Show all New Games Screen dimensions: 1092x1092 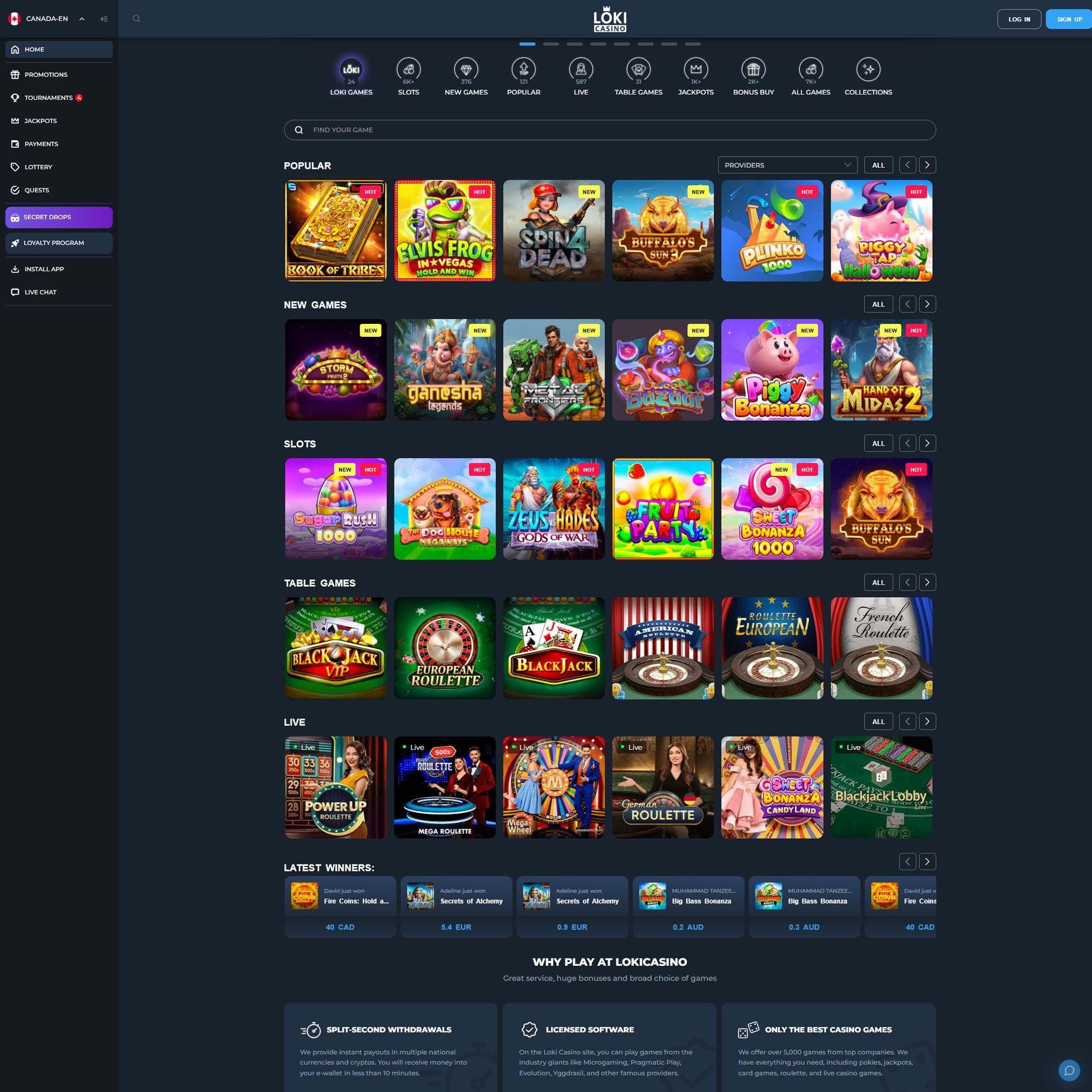[x=878, y=304]
